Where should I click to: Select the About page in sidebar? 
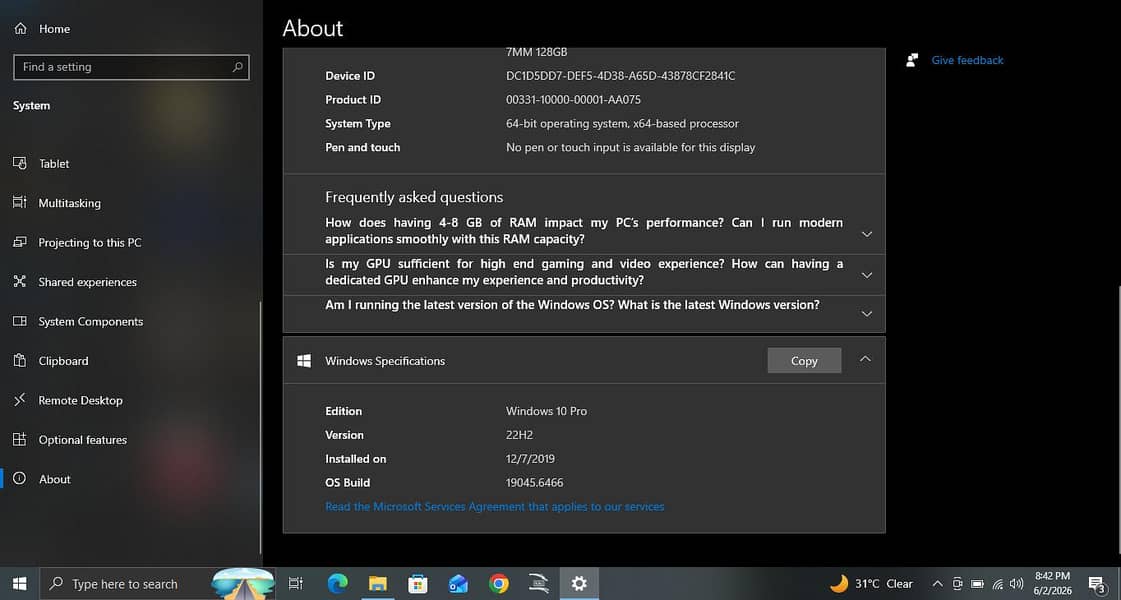tap(54, 479)
